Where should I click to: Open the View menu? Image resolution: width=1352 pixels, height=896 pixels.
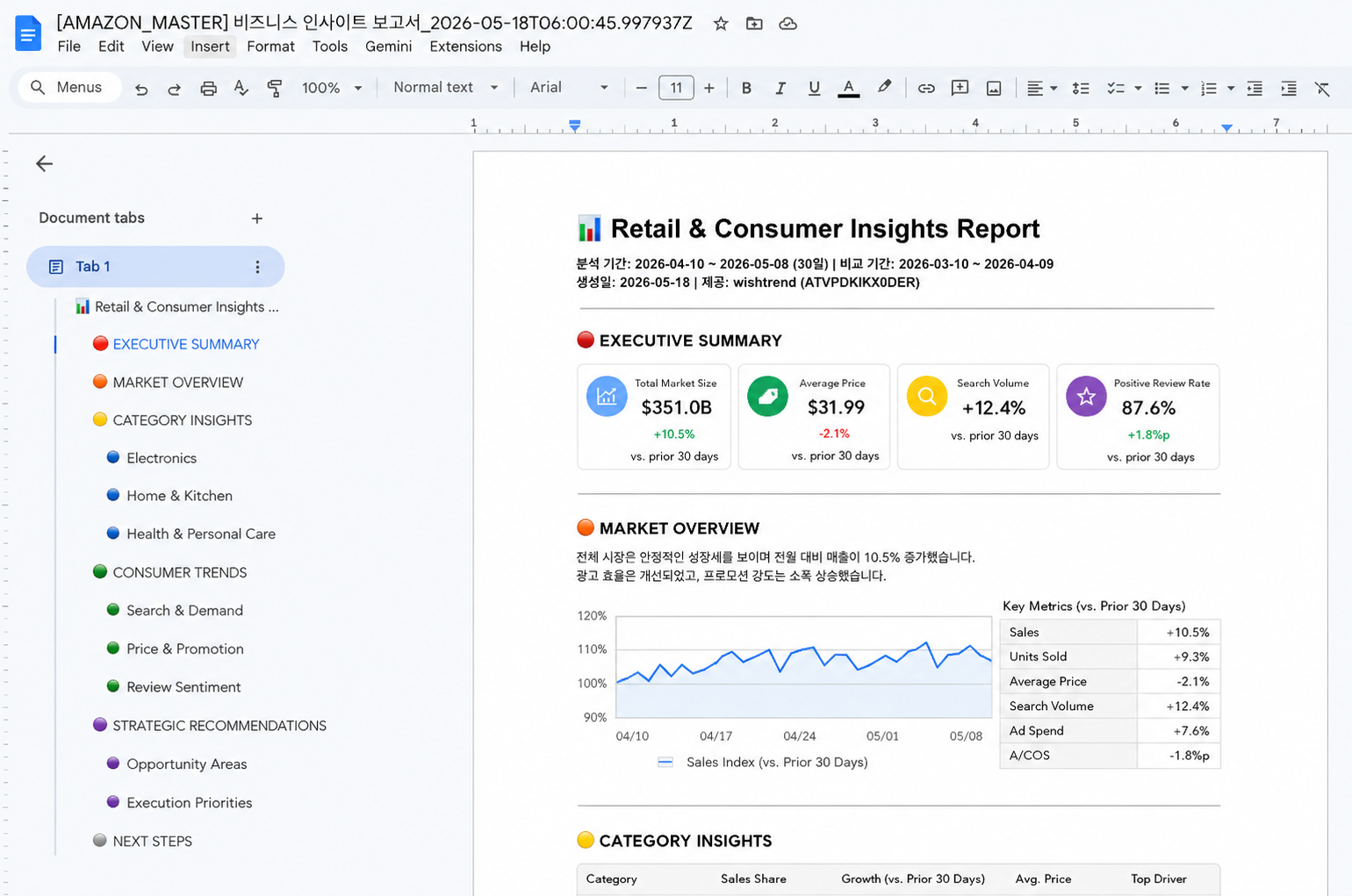158,47
